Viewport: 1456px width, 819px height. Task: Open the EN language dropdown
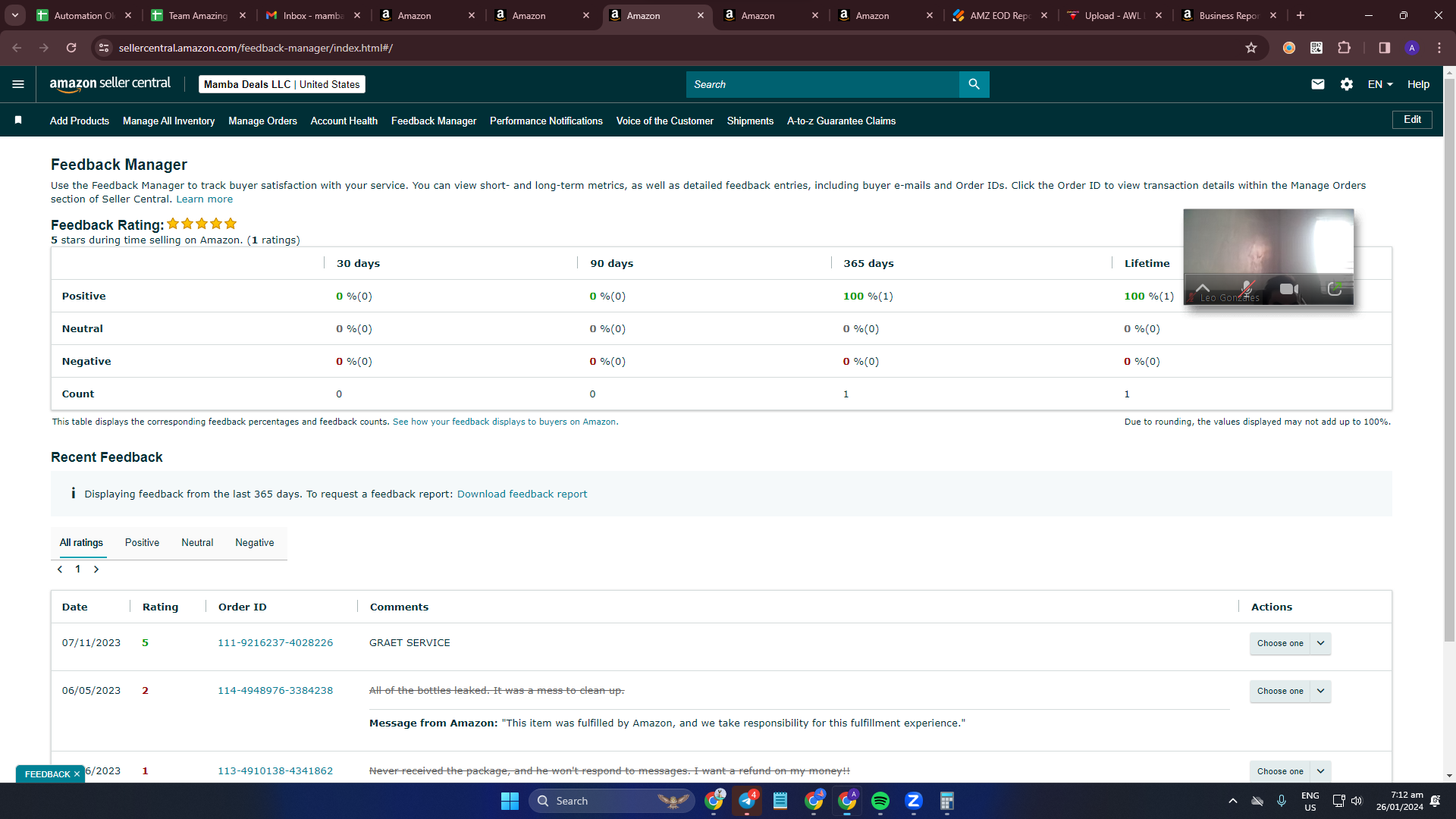pyautogui.click(x=1380, y=84)
